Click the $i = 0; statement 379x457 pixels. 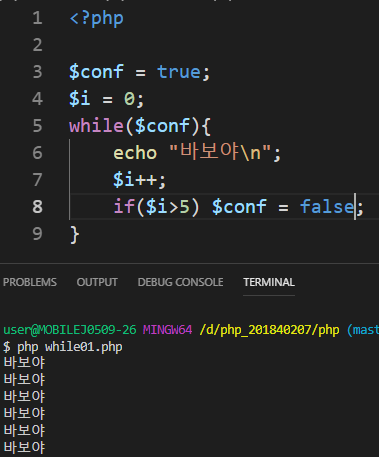[106, 99]
